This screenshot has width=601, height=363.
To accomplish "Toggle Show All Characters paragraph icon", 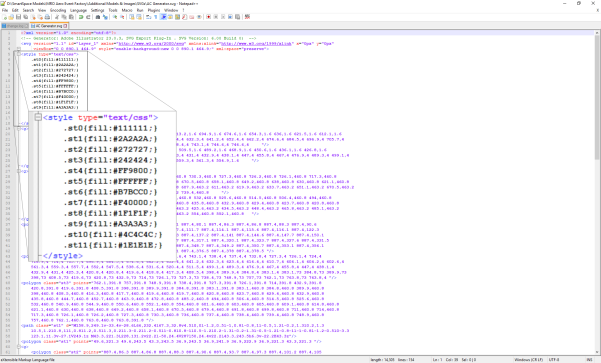I will click(156, 17).
